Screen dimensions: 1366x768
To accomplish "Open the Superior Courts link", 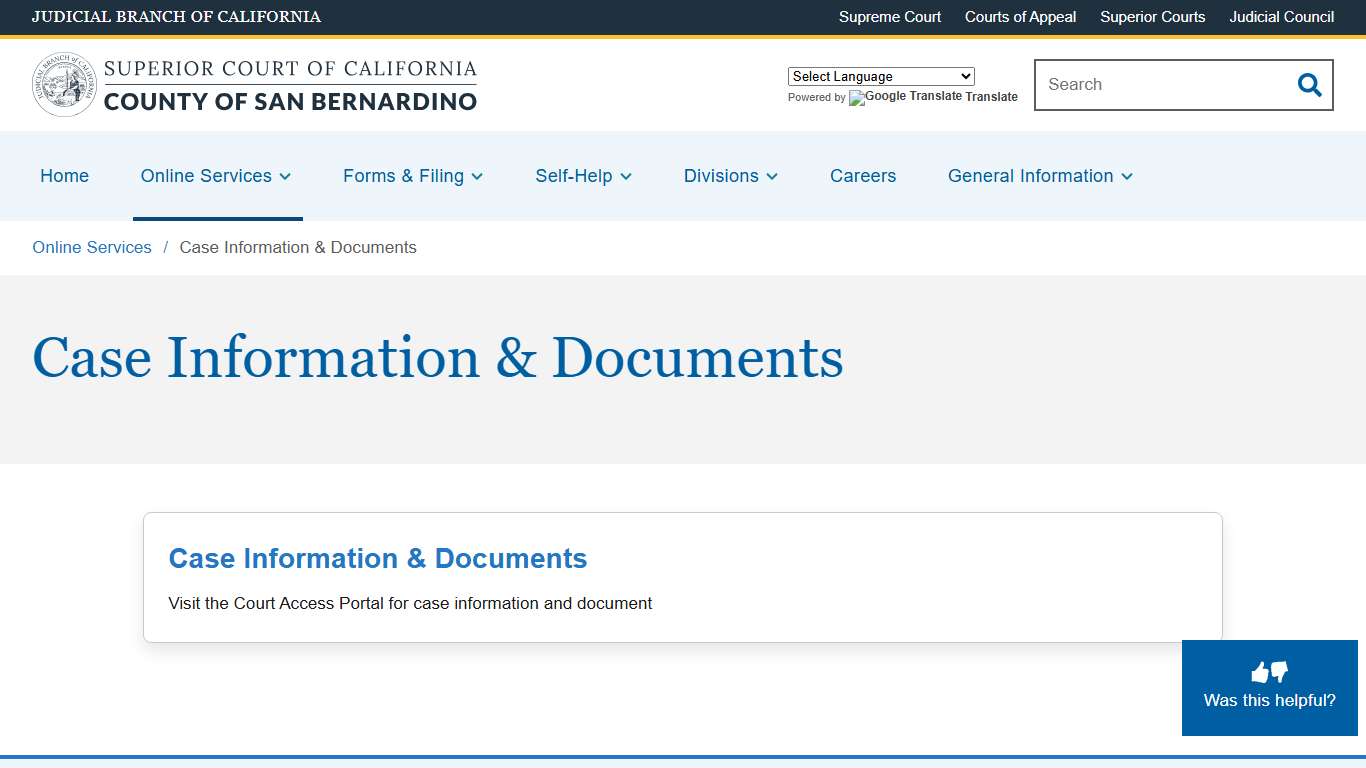I will [x=1152, y=17].
